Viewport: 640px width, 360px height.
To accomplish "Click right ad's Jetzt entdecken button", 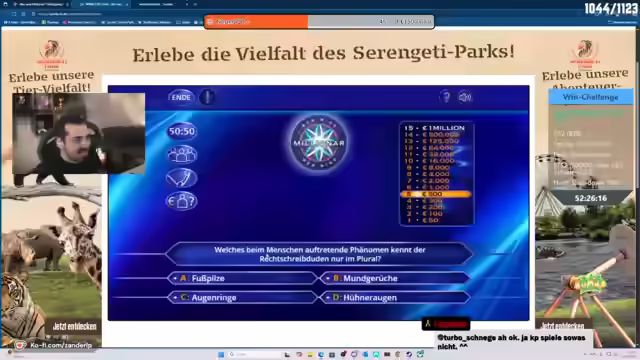I will pos(562,325).
